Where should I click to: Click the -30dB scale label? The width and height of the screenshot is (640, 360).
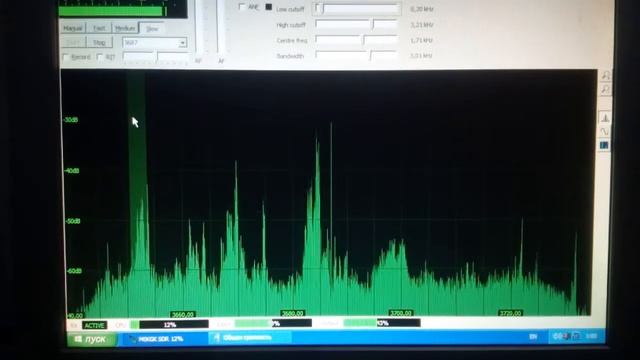pyautogui.click(x=71, y=120)
